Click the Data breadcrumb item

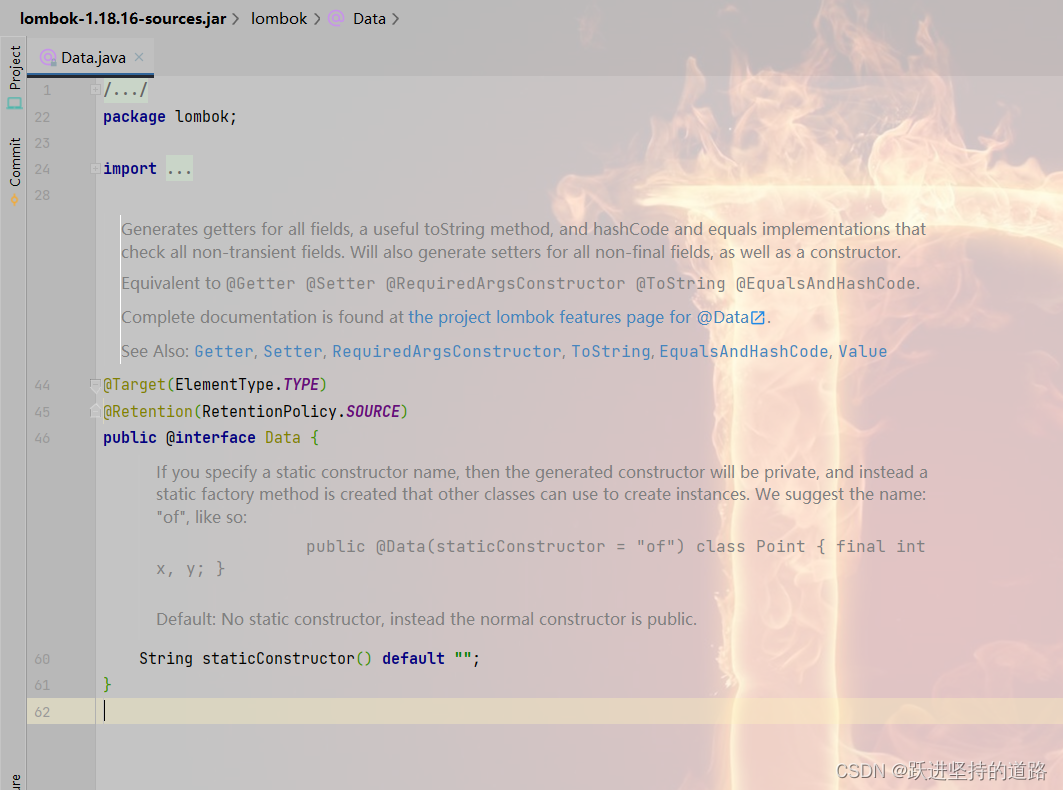point(369,18)
